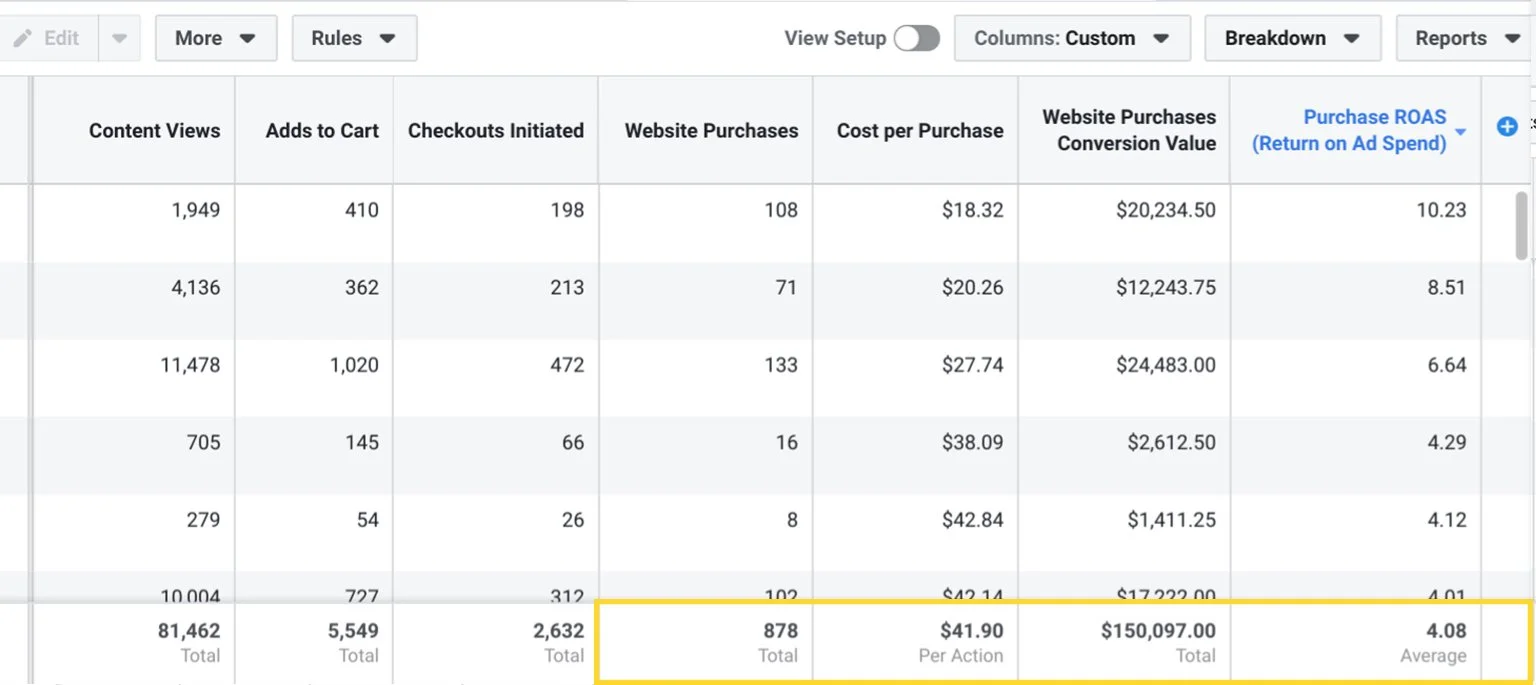Click the Edit pencil icon
This screenshot has width=1536, height=685.
tap(23, 38)
